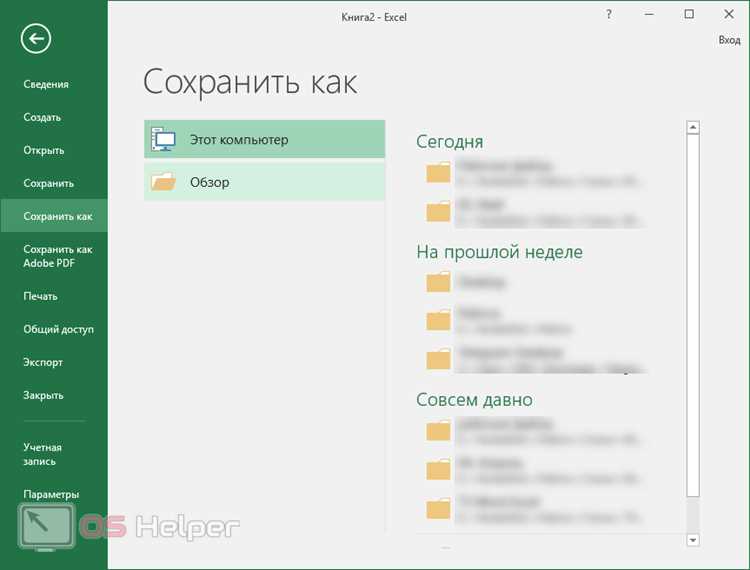Open Учетная запись page
This screenshot has height=570, width=750.
point(54,454)
